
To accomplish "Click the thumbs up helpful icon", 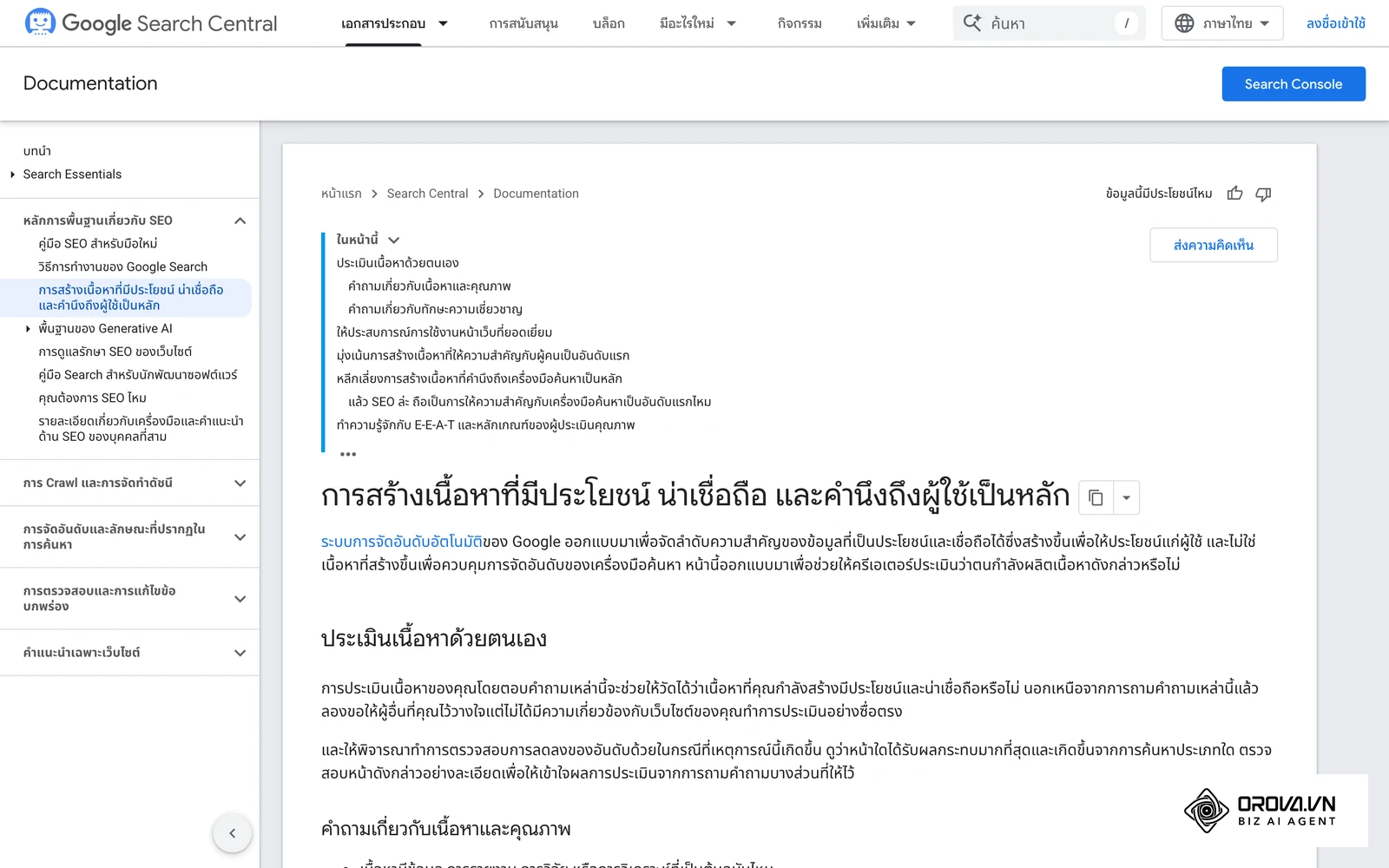I will [1234, 194].
